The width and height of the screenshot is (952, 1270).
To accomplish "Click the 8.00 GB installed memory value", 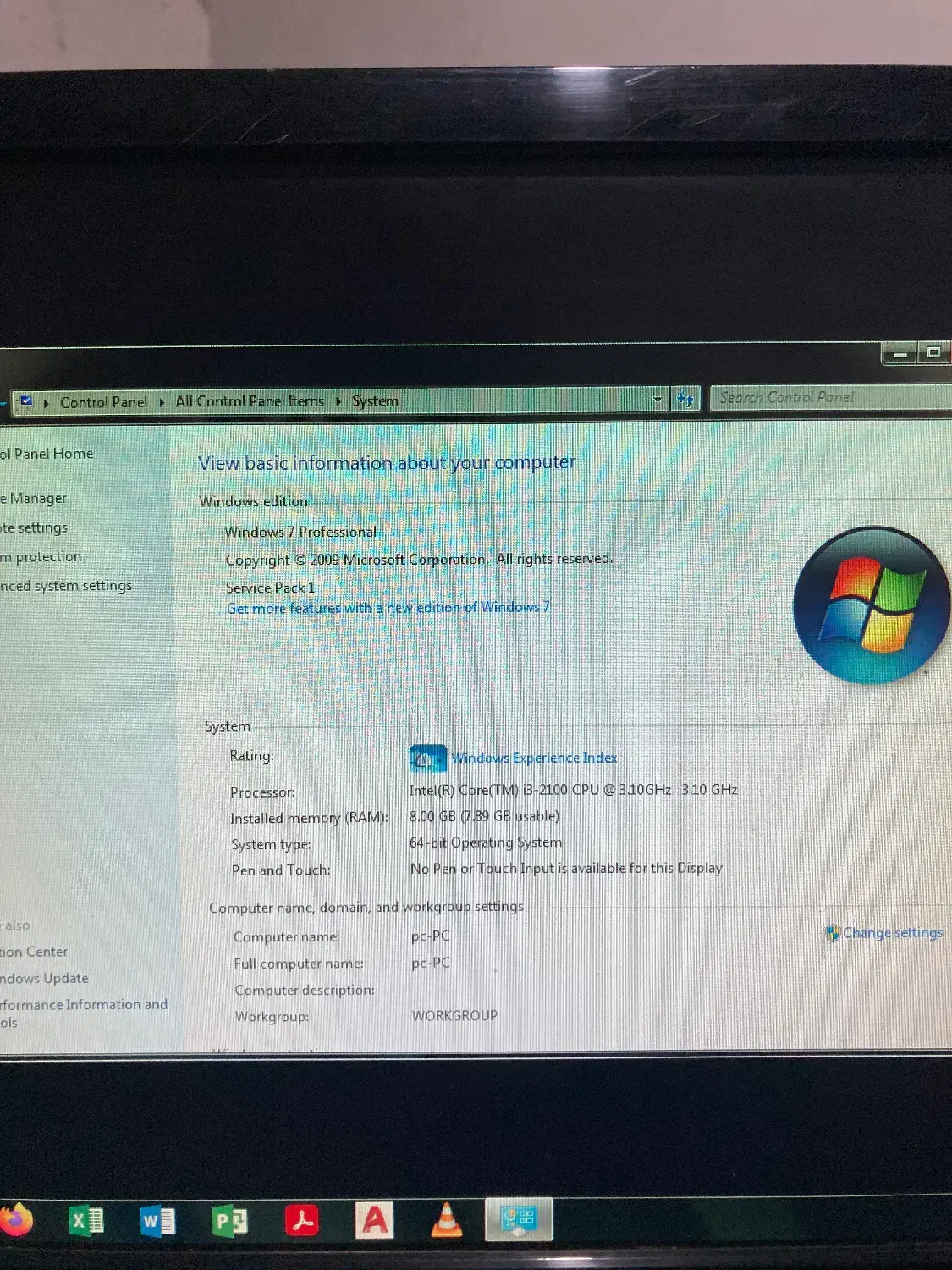I will coord(484,816).
